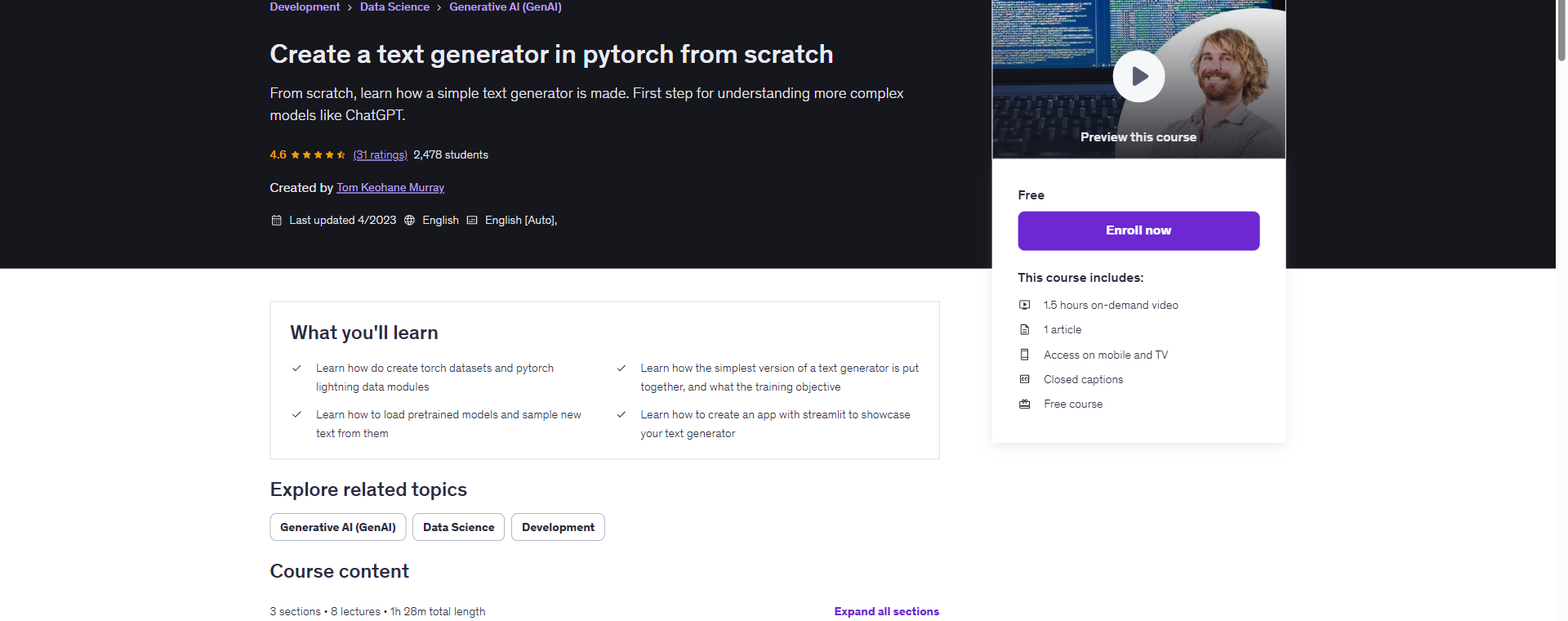Click the free course icon
The height and width of the screenshot is (621, 1568).
[1024, 404]
